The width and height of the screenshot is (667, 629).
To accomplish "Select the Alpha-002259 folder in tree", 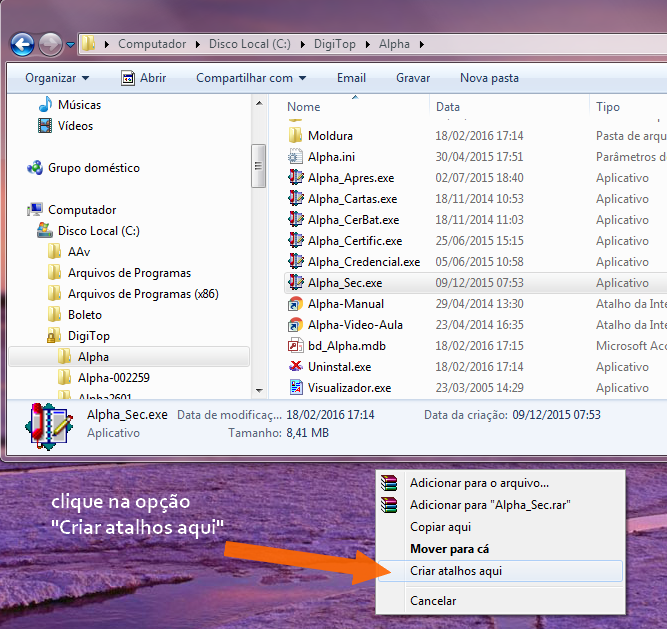I will [x=103, y=378].
